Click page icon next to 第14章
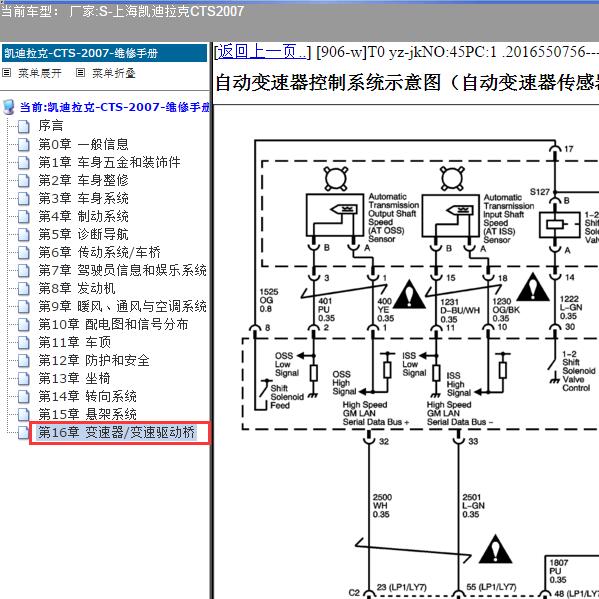This screenshot has height=599, width=599. pyautogui.click(x=24, y=397)
